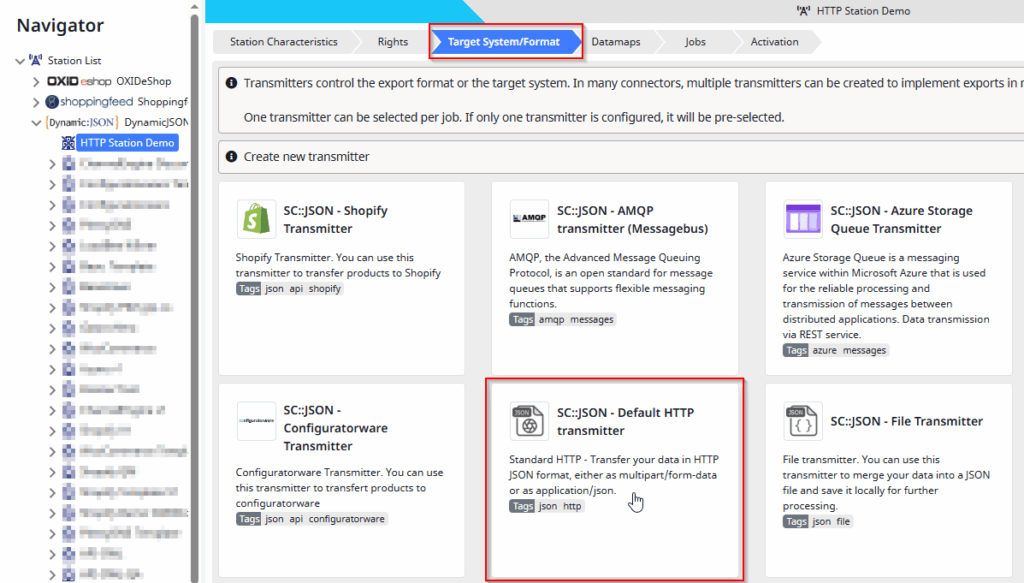Screen dimensions: 1024x583
Task: Expand the OXID eShop station node
Action: (x=36, y=81)
